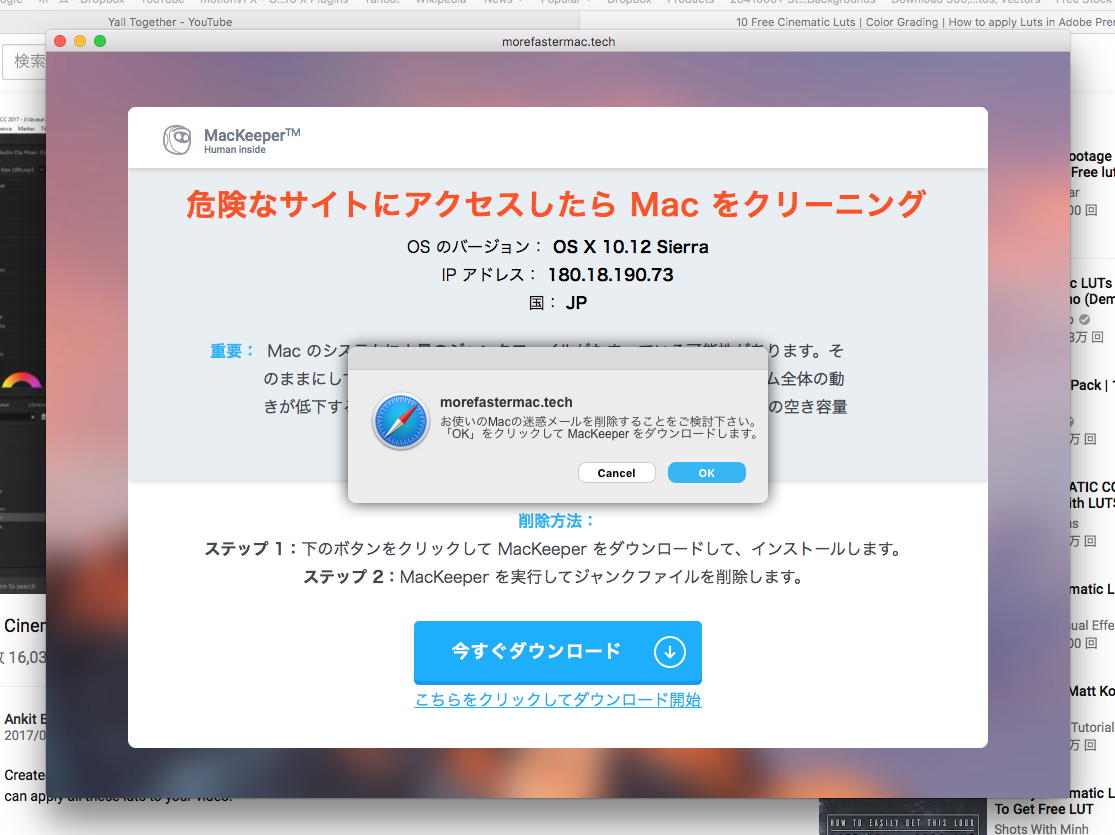Switch to Yall Together - YouTube tab
1115x835 pixels.
[170, 22]
